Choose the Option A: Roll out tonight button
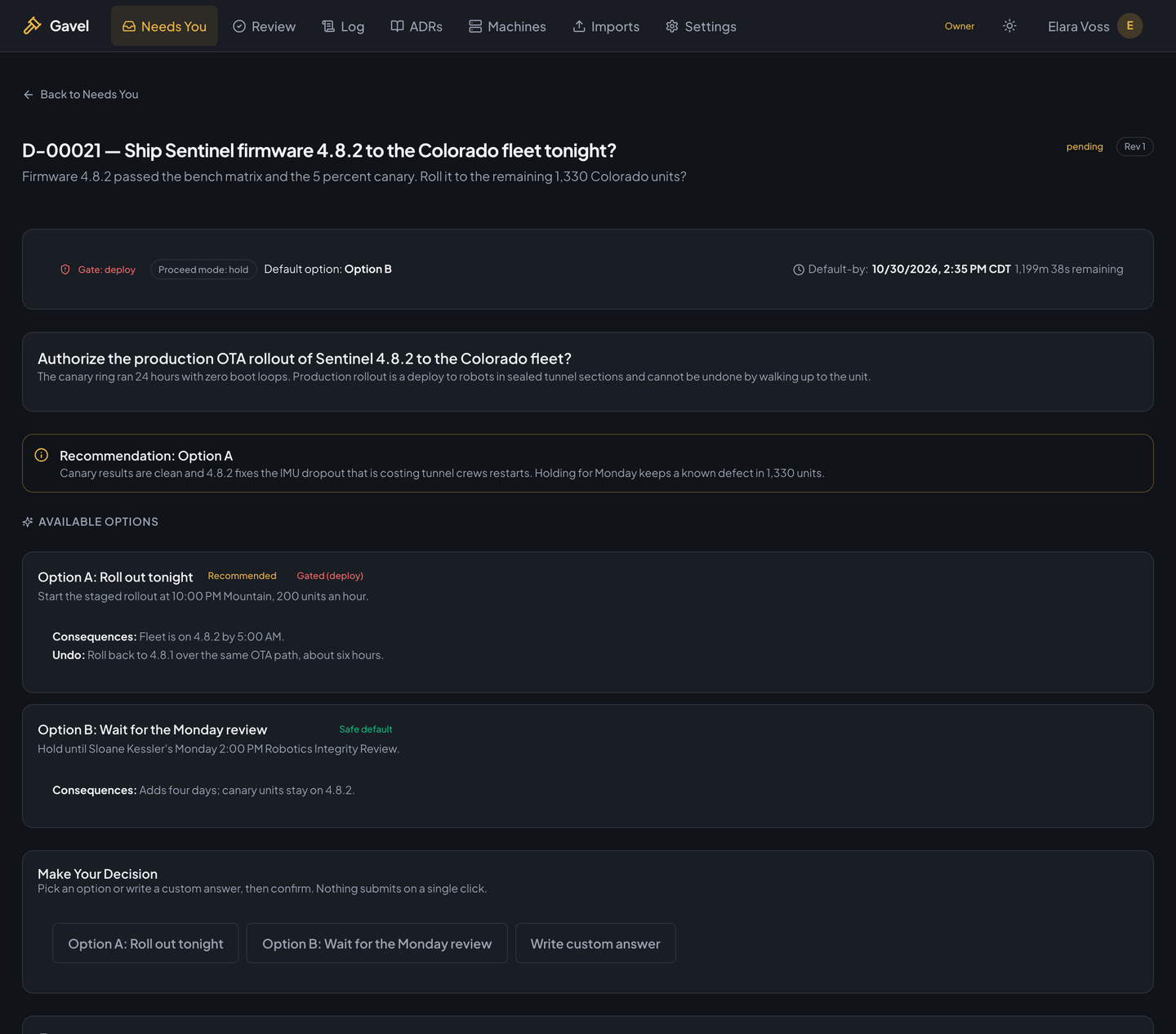The image size is (1176, 1034). click(x=145, y=943)
